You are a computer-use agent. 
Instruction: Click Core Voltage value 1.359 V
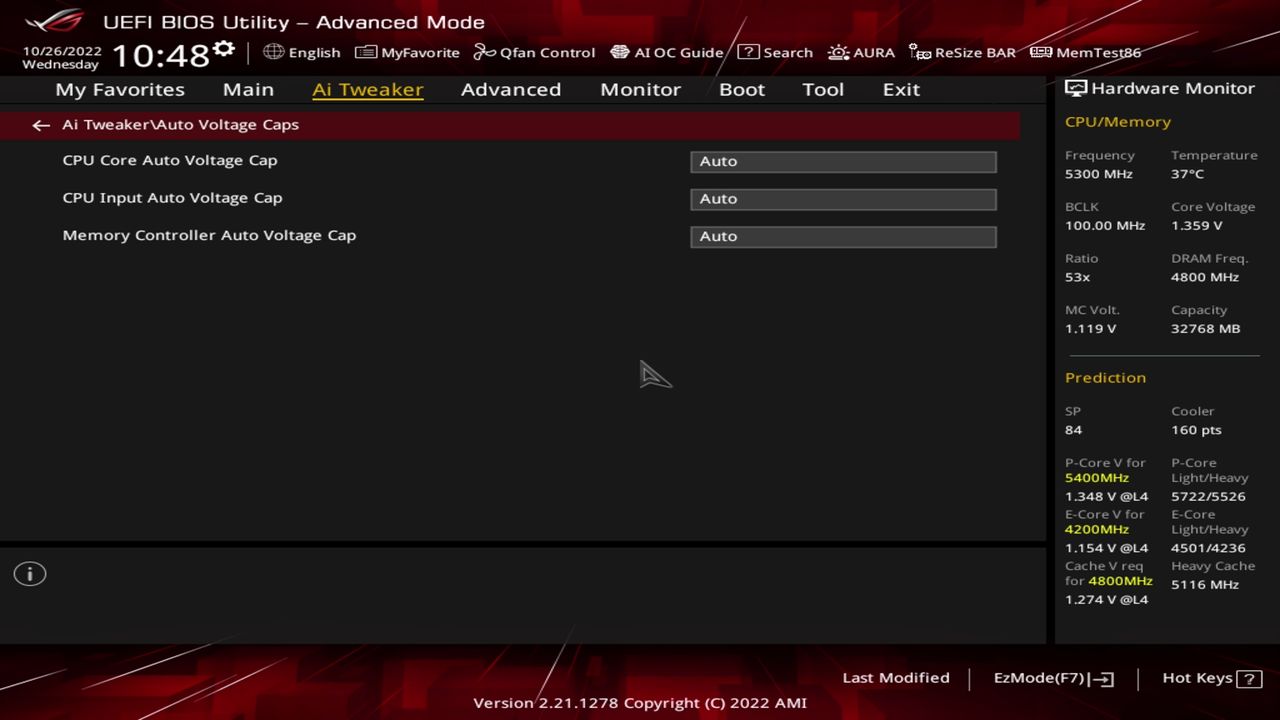point(1197,226)
